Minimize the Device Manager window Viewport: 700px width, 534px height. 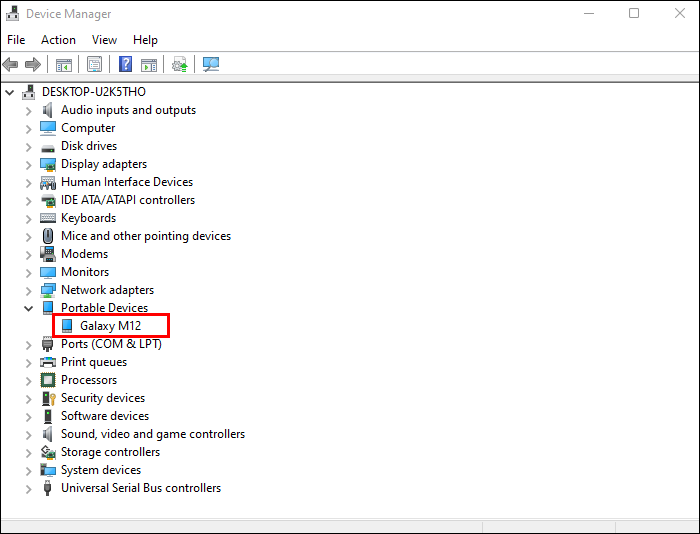589,13
